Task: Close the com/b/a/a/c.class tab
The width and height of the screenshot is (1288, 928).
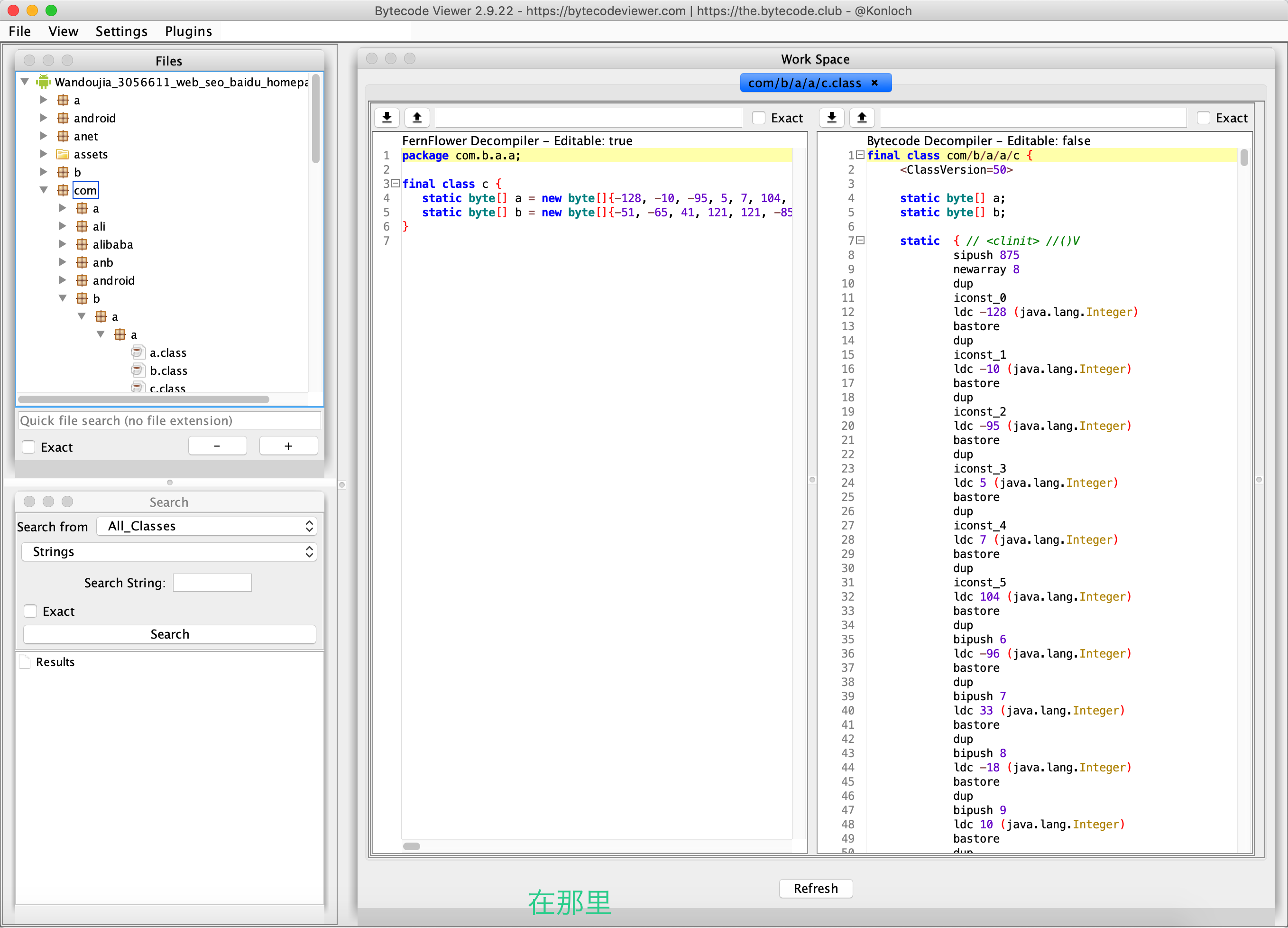Action: [874, 83]
